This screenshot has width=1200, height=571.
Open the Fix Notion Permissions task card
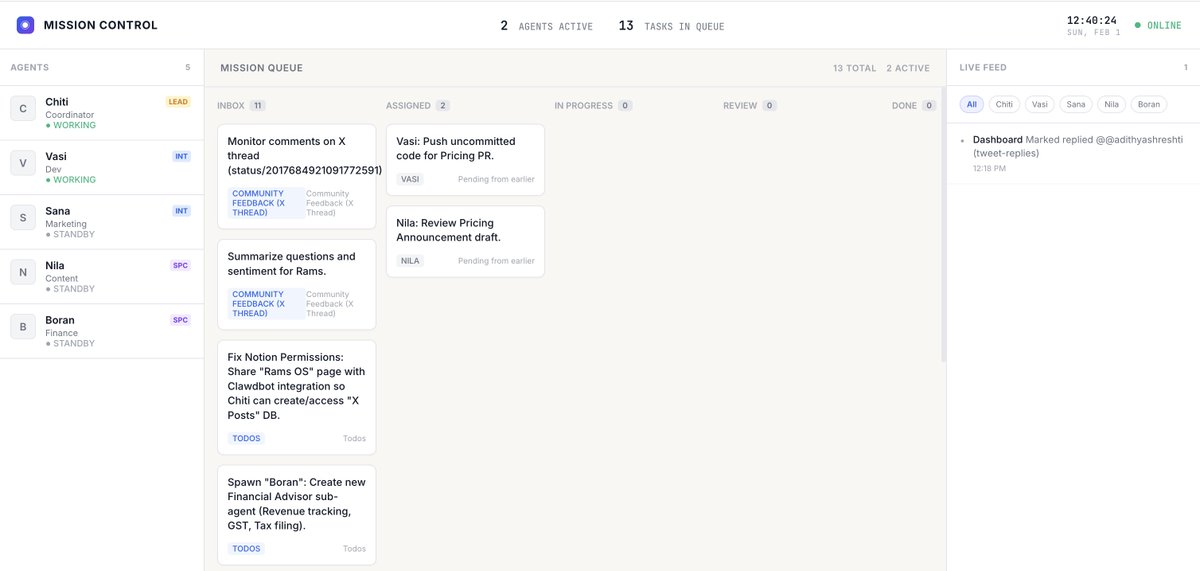click(x=296, y=397)
